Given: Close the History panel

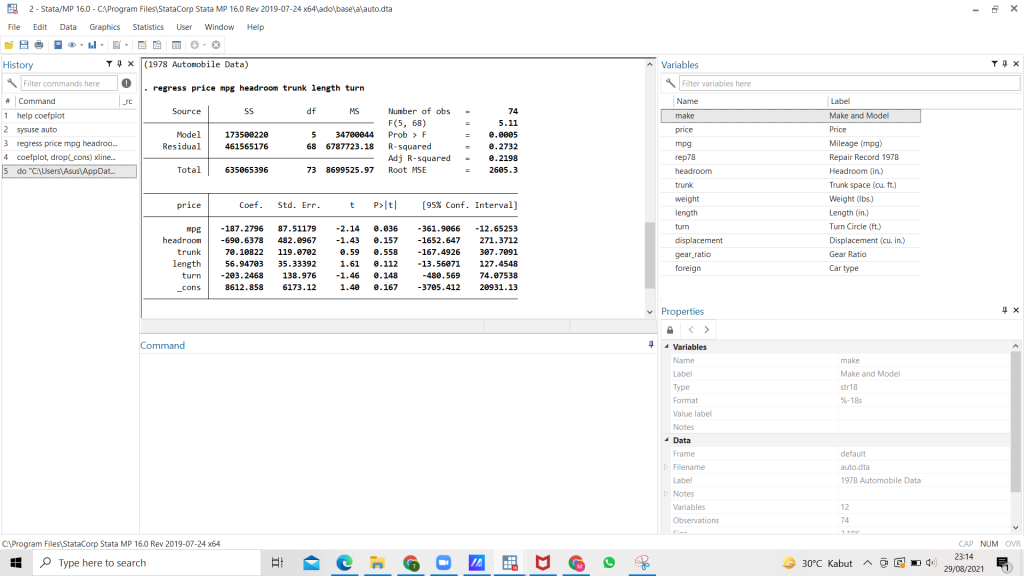Looking at the screenshot, I should point(131,64).
